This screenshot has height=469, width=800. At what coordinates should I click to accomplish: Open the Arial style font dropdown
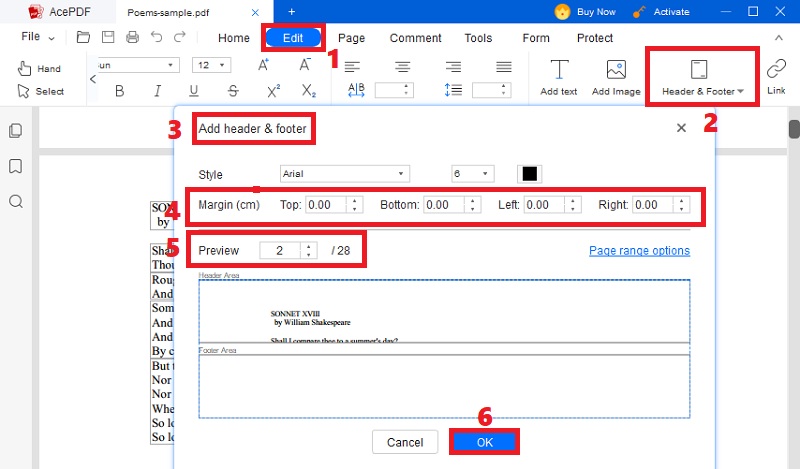(344, 174)
